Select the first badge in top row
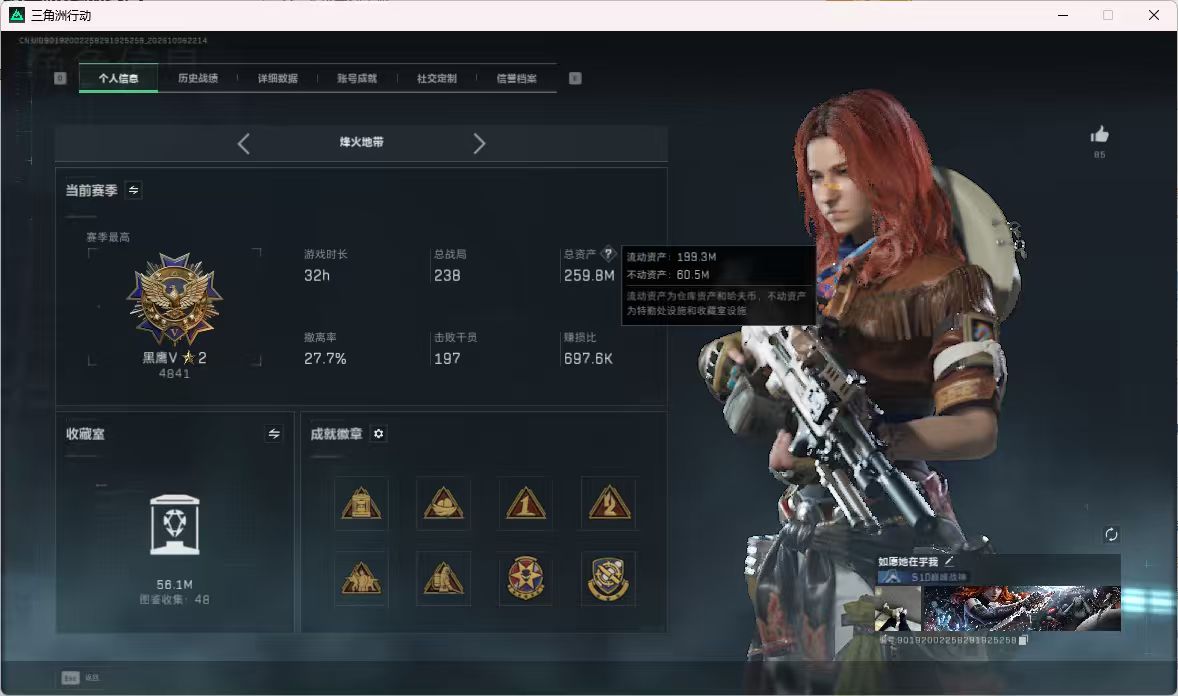This screenshot has height=696, width=1178. [x=361, y=504]
